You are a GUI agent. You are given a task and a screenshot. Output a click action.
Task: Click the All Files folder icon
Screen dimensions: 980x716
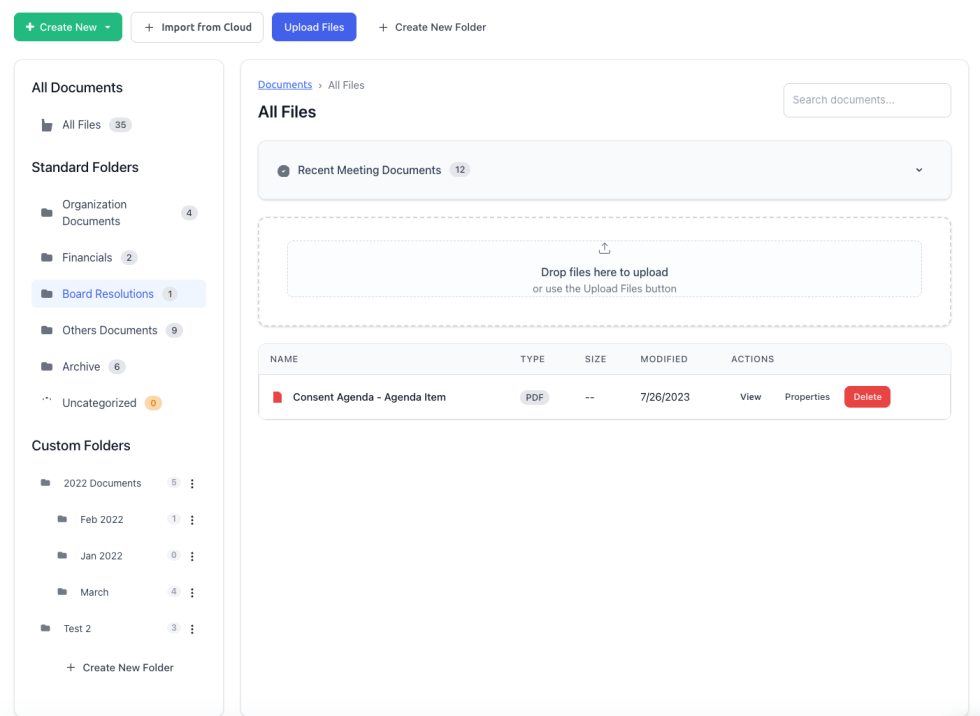47,125
